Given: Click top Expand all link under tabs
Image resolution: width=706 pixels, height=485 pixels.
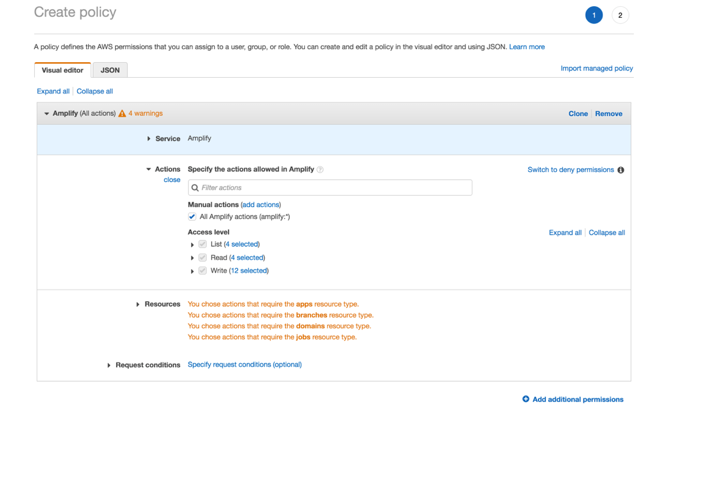Looking at the screenshot, I should tap(53, 91).
